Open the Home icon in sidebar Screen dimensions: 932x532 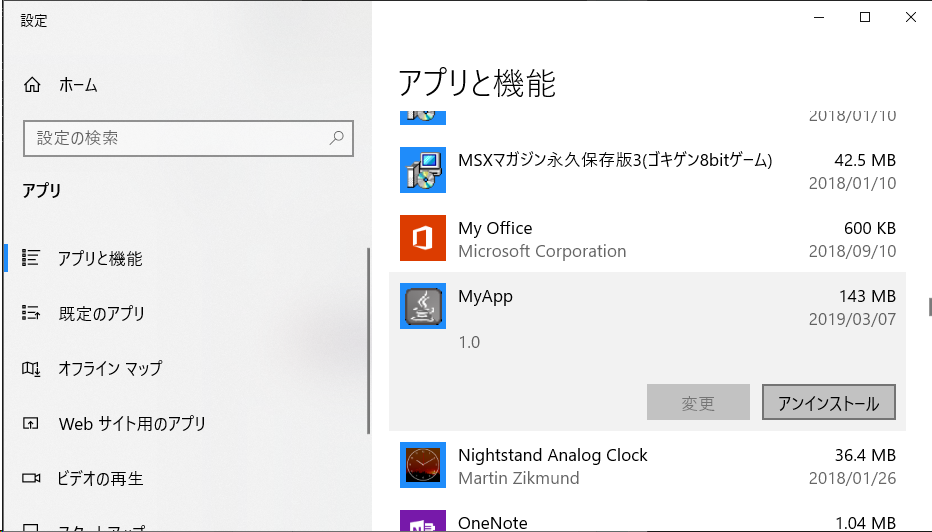(x=32, y=85)
